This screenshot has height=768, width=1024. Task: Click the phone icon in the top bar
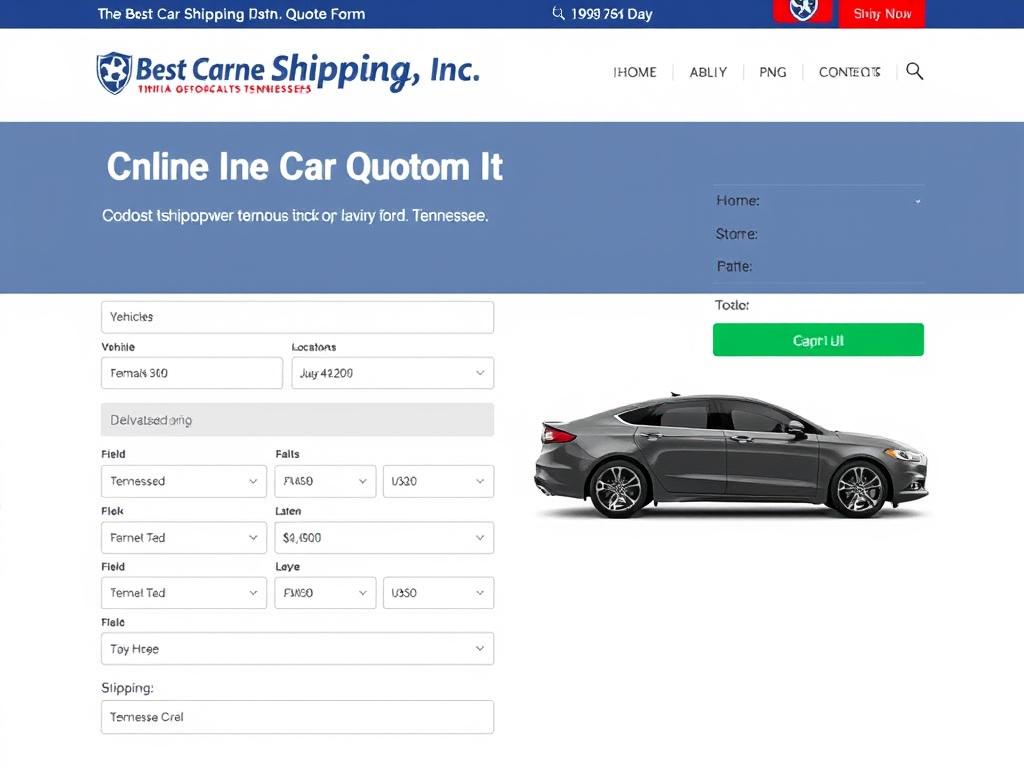[x=557, y=13]
